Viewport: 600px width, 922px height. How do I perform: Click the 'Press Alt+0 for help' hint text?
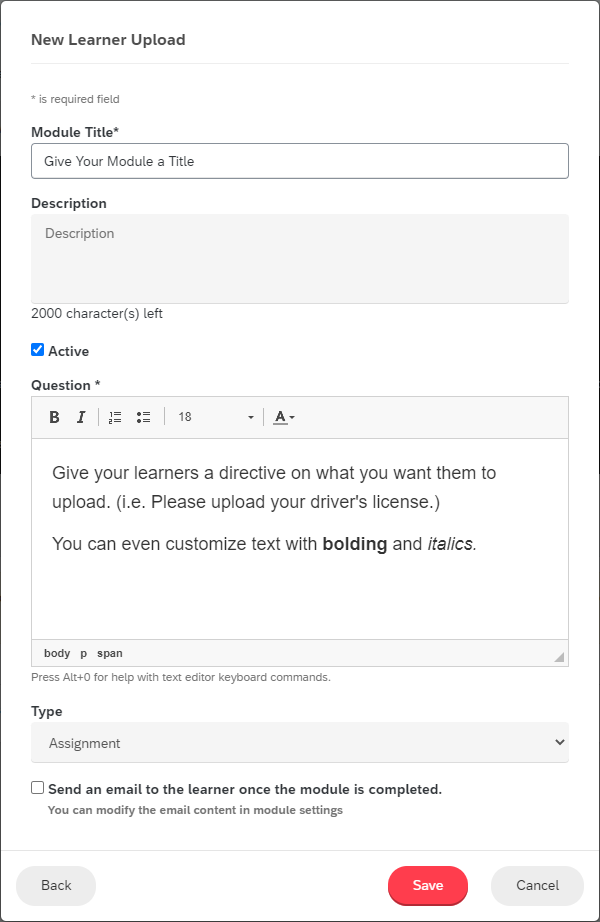coord(181,677)
